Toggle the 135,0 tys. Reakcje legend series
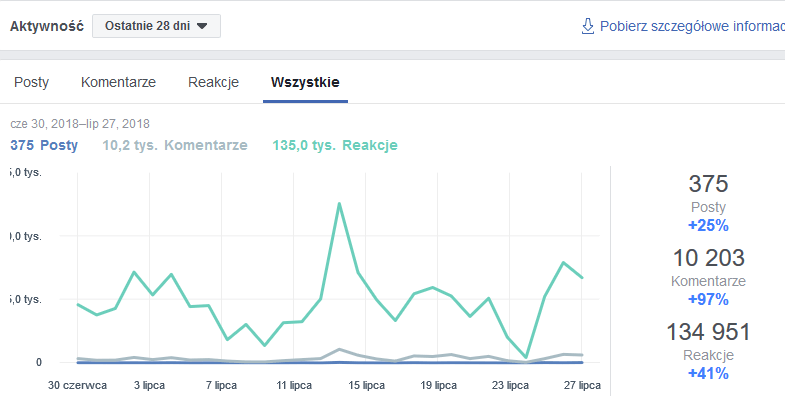This screenshot has width=785, height=413. [335, 145]
